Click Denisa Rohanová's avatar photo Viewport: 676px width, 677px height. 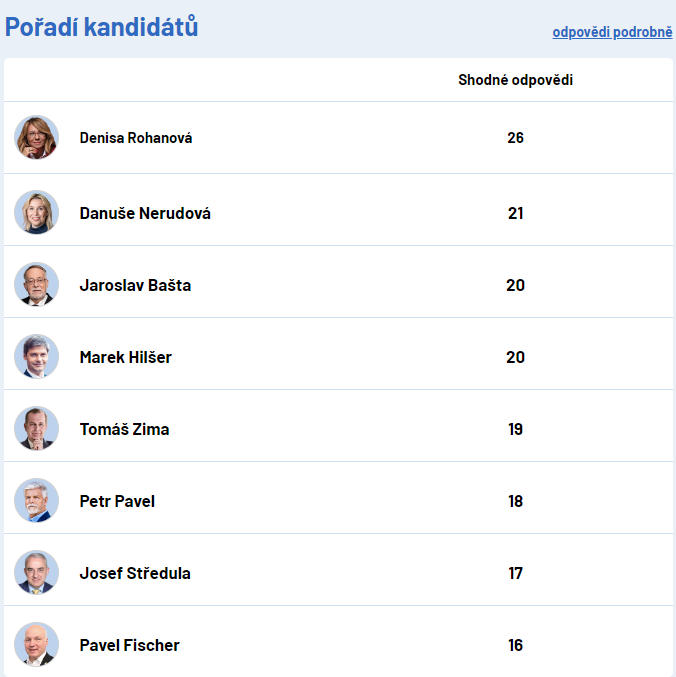tap(36, 137)
